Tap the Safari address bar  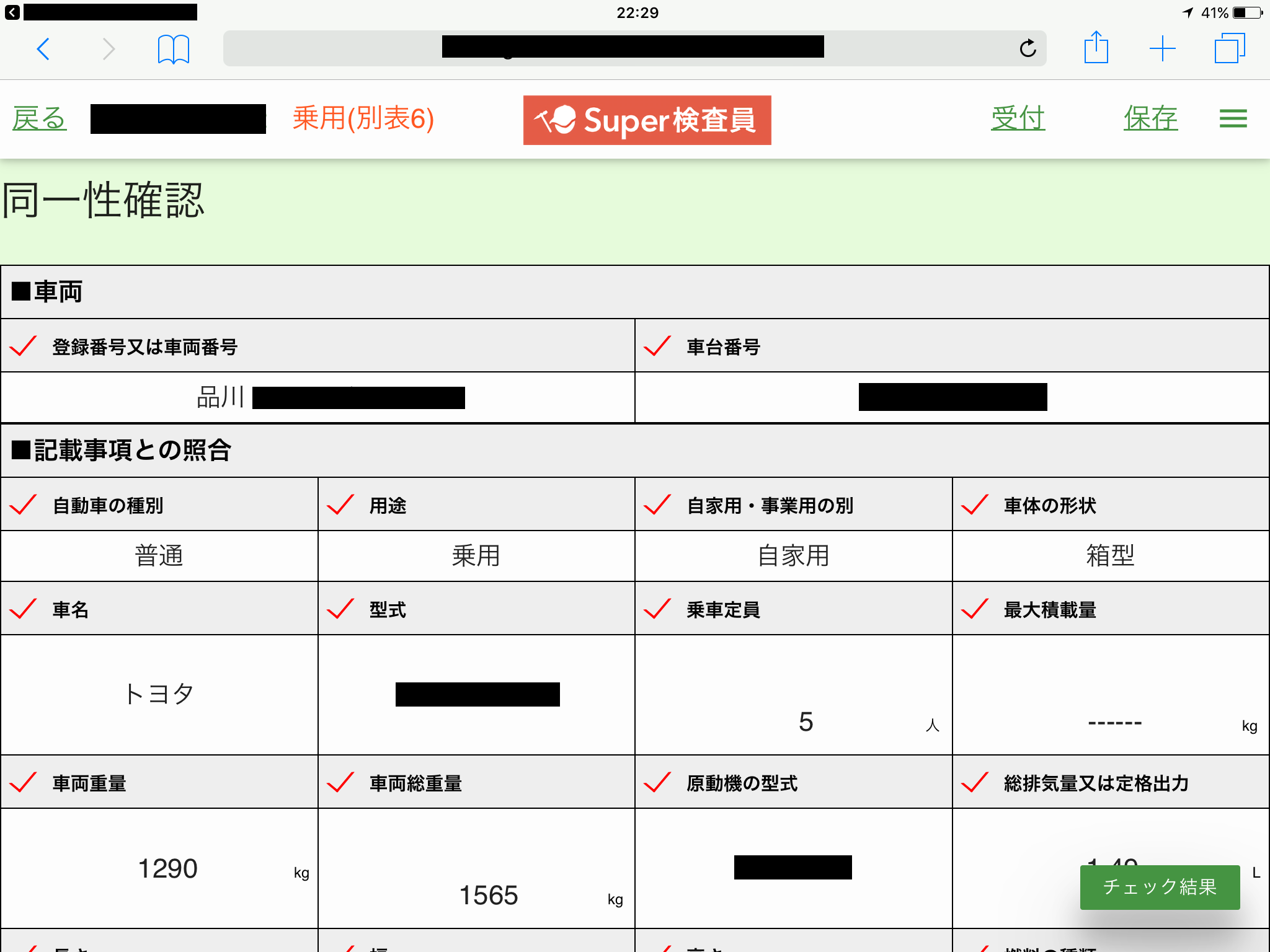(x=634, y=48)
